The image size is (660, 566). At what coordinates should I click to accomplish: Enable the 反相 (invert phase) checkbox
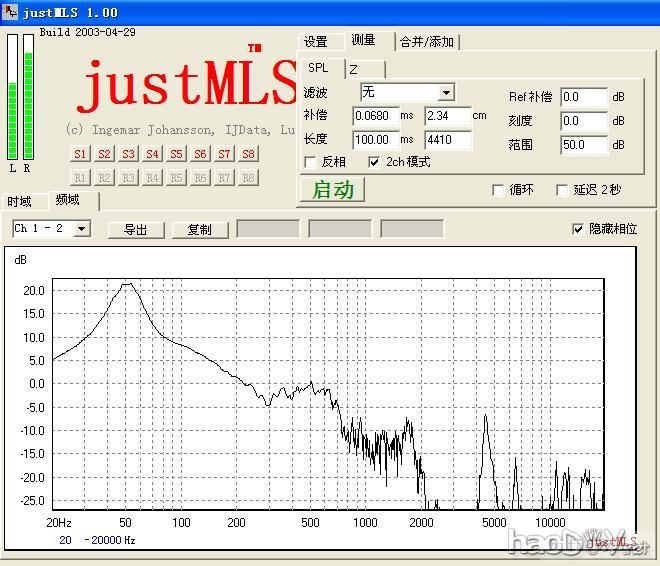[x=311, y=162]
